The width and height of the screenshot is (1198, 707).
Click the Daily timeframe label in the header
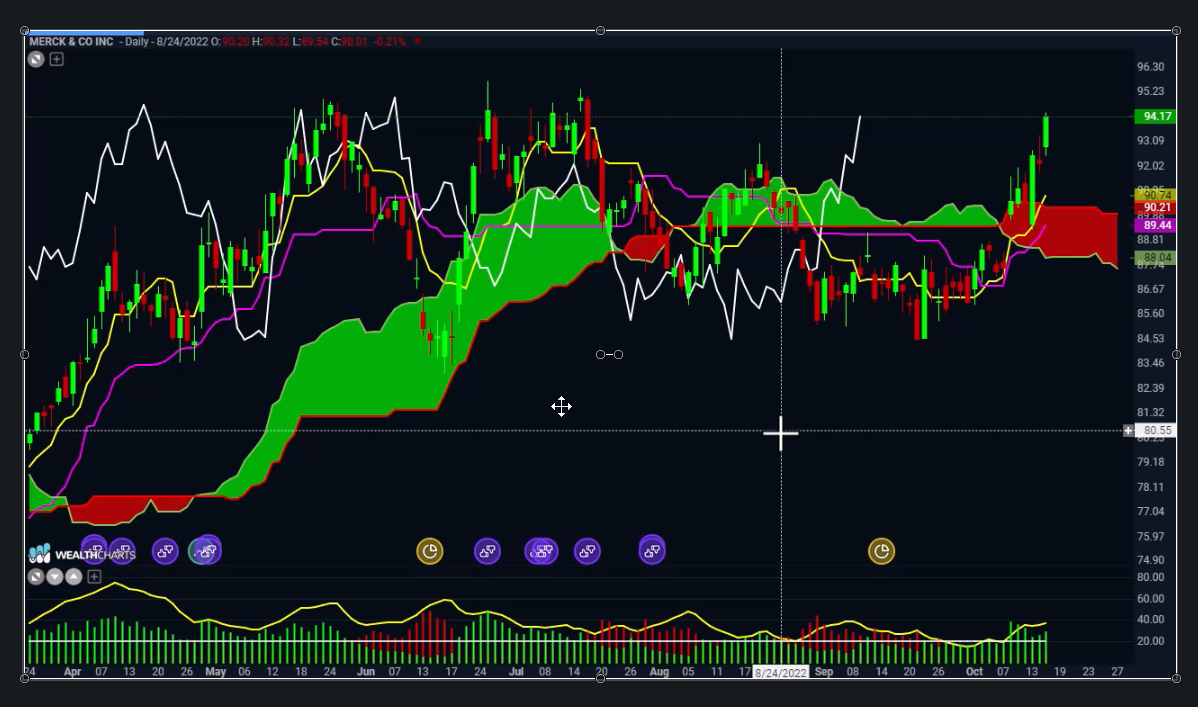[137, 41]
